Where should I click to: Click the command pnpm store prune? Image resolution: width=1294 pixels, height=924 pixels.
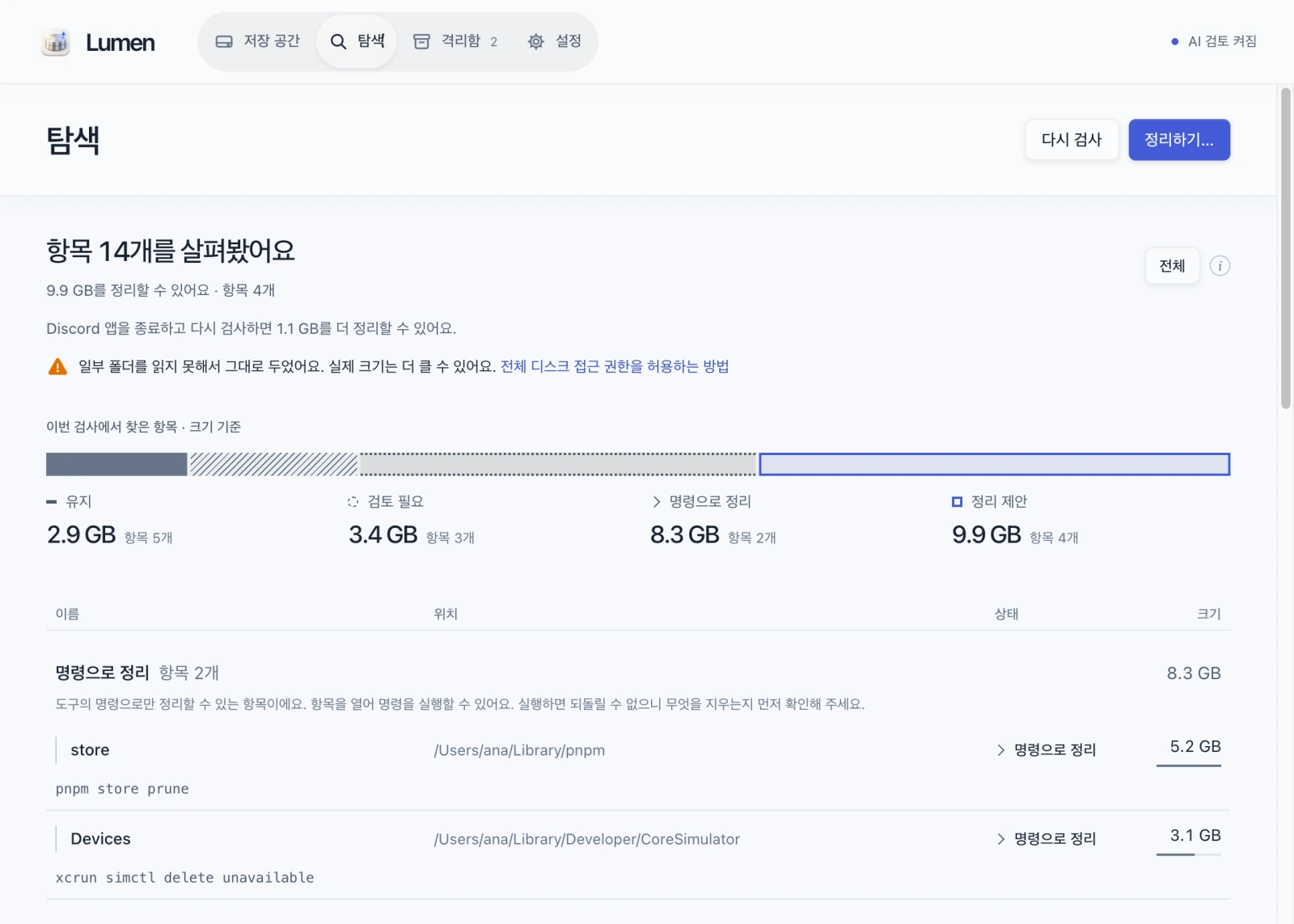(x=122, y=789)
